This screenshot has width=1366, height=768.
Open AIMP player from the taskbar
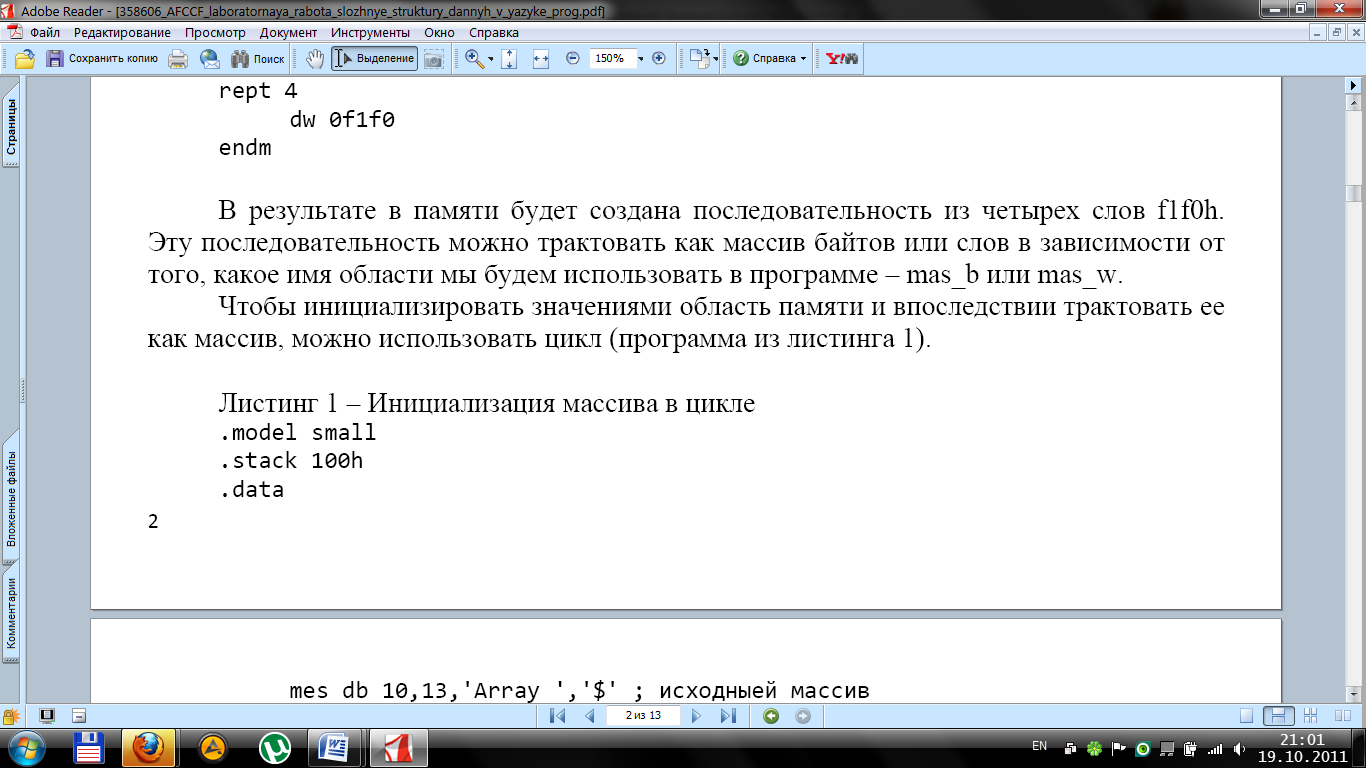point(213,747)
